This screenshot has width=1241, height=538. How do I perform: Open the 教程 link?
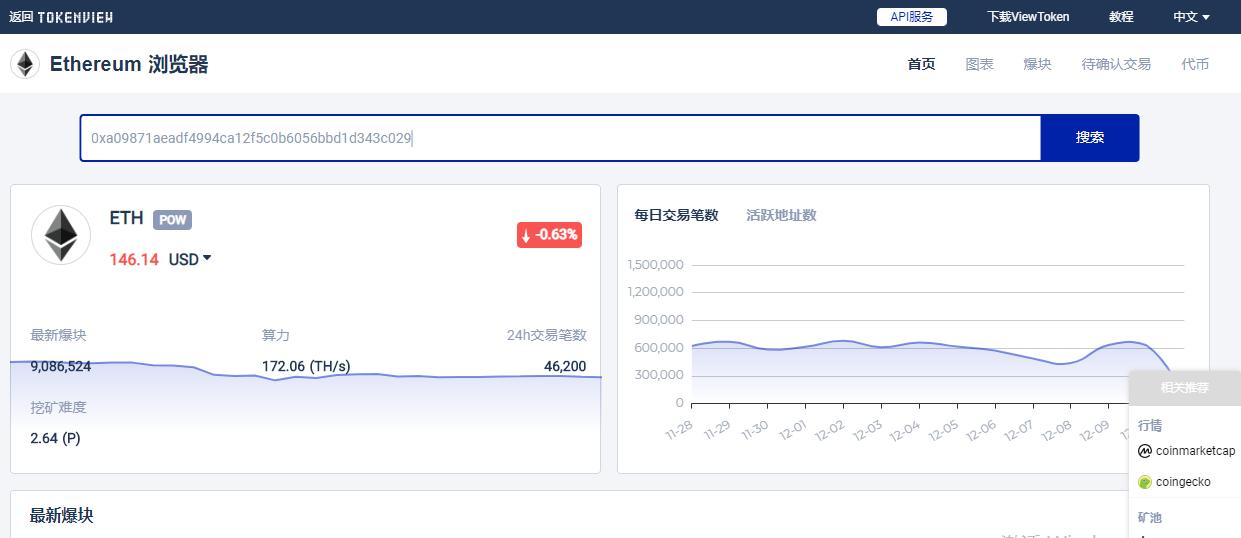point(1121,17)
